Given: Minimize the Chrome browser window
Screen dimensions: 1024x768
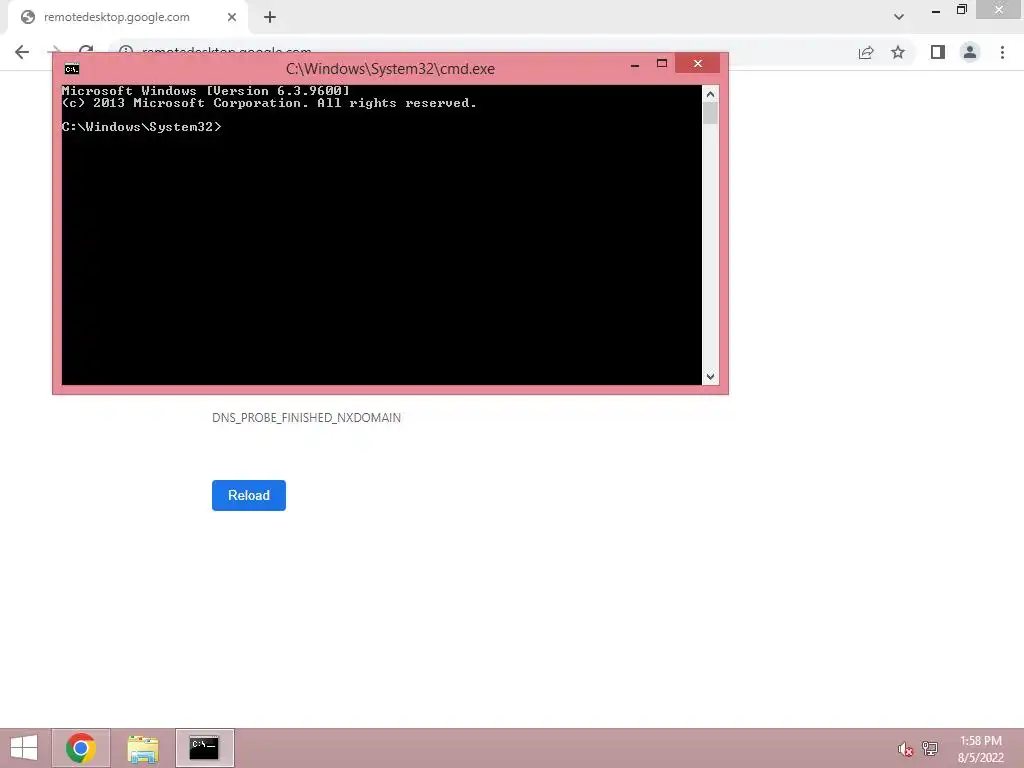Looking at the screenshot, I should 936,10.
